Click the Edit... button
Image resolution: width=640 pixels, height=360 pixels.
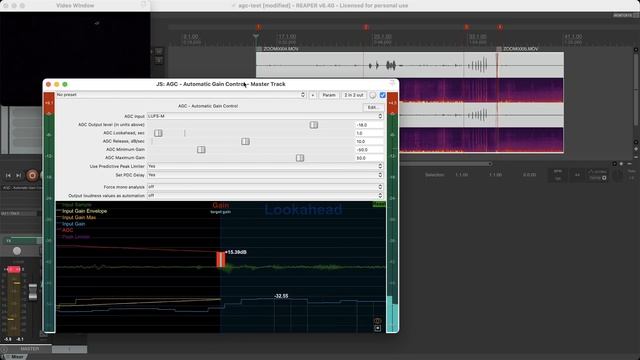click(373, 107)
